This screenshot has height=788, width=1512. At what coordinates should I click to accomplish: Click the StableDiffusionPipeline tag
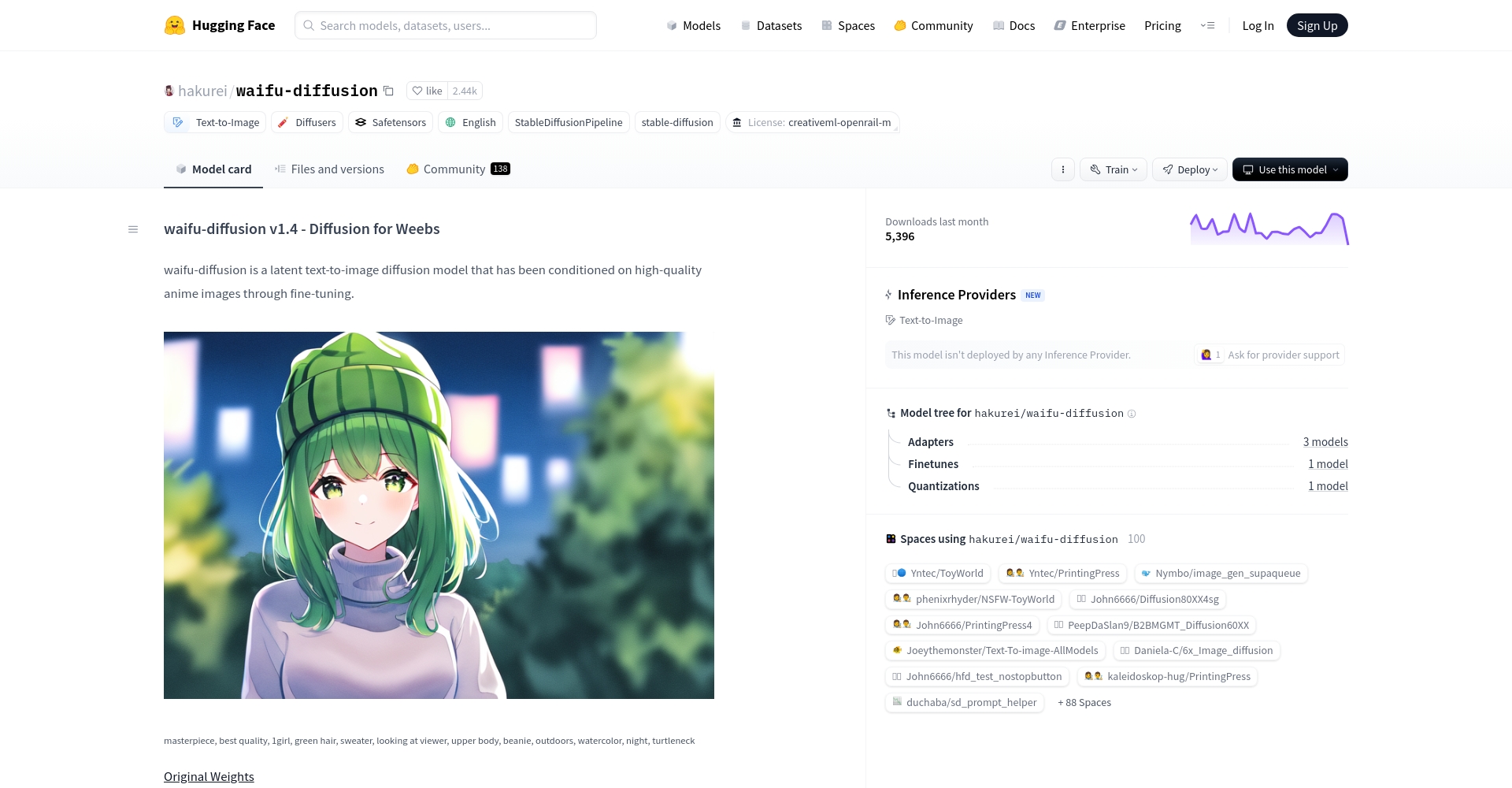(x=569, y=122)
